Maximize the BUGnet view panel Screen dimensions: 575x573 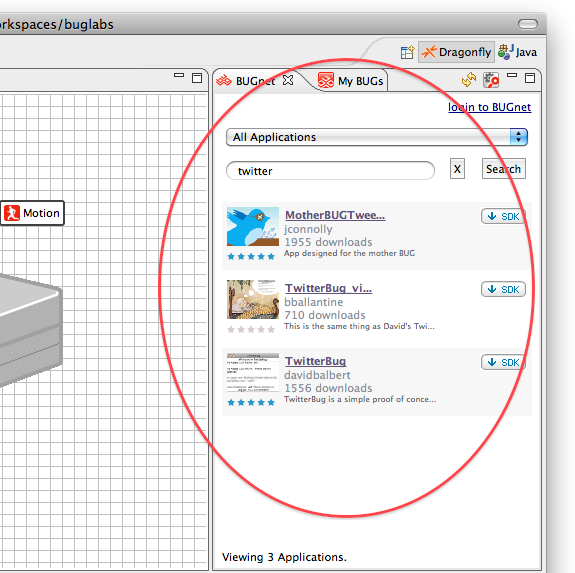530,78
